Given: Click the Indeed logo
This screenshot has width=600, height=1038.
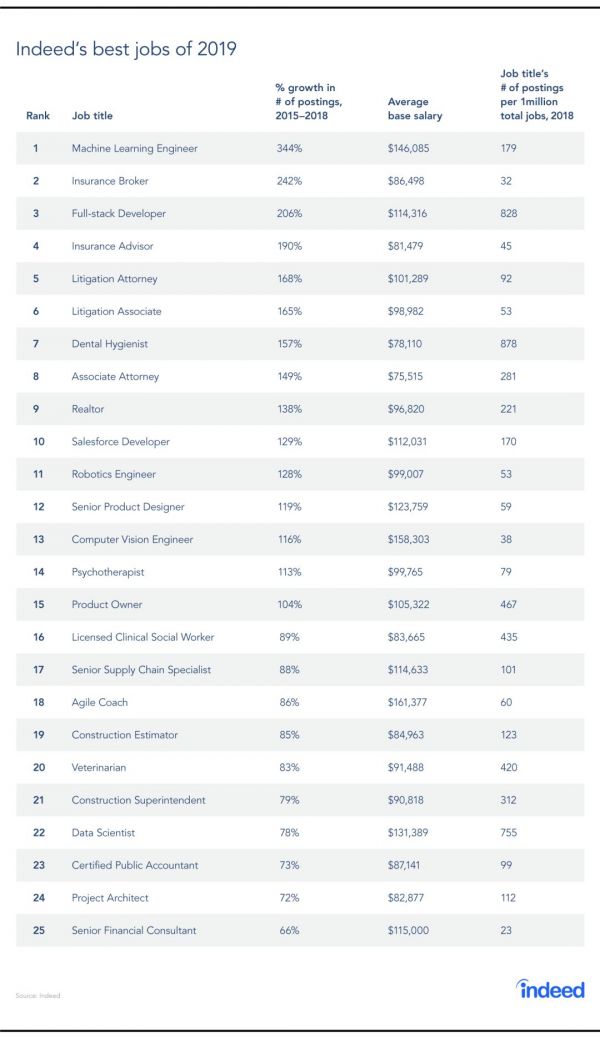Looking at the screenshot, I should (550, 989).
